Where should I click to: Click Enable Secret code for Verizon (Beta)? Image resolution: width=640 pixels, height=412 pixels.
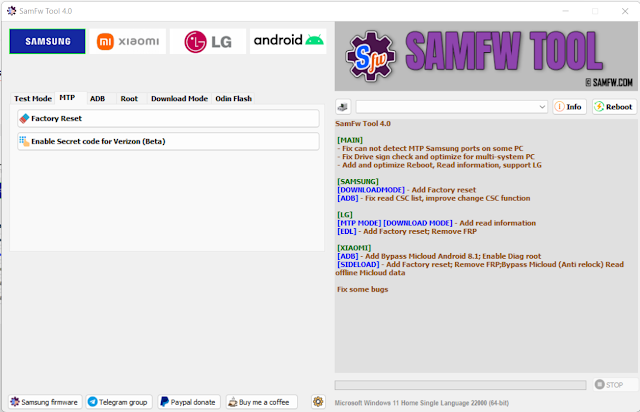tap(168, 141)
